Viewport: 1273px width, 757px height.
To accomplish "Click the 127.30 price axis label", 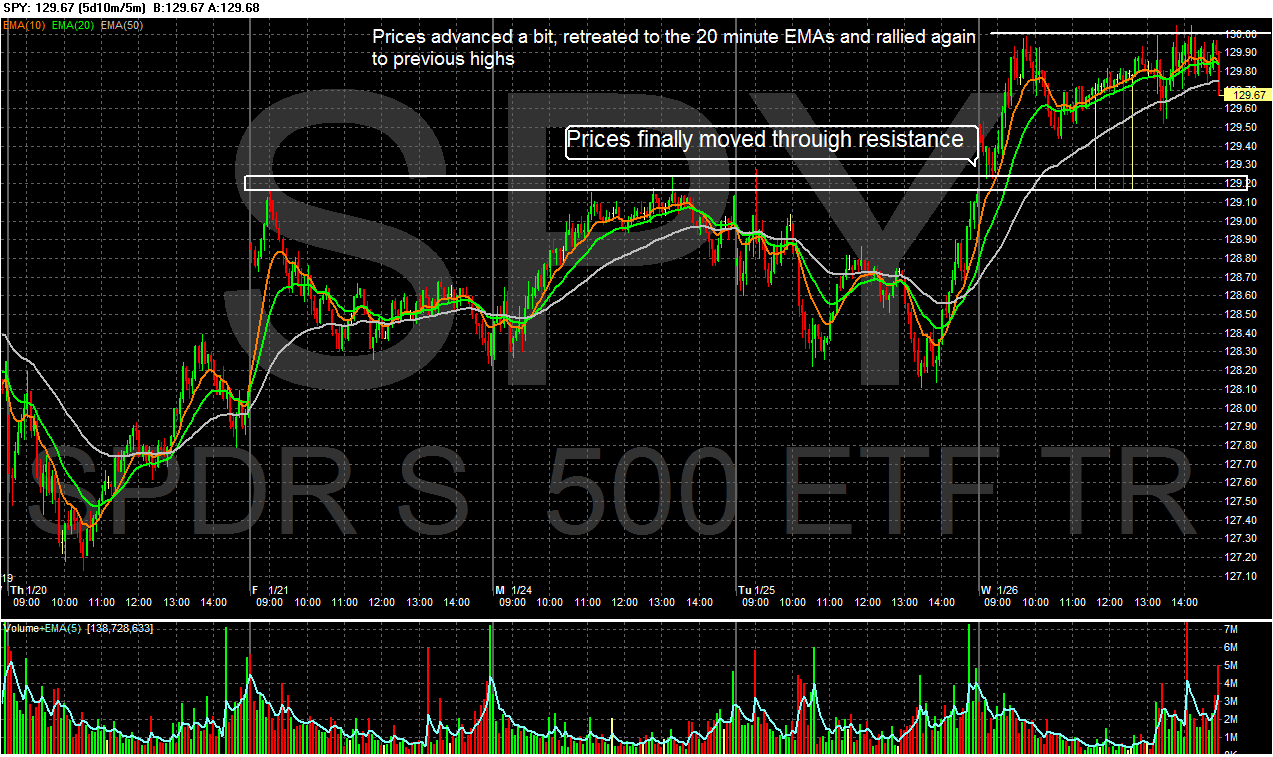I will (1241, 539).
